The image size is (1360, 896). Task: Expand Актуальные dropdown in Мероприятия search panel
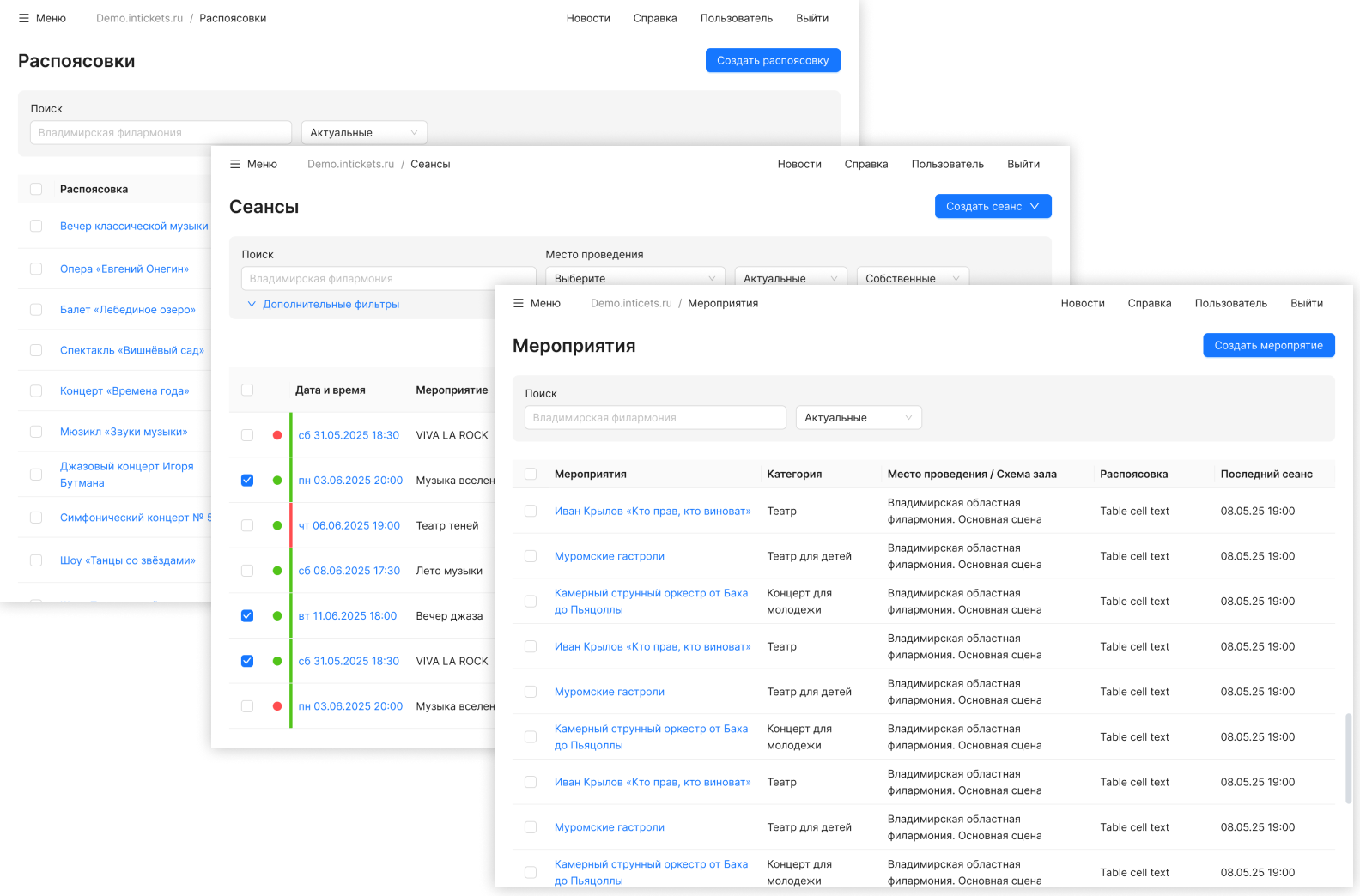pyautogui.click(x=859, y=418)
